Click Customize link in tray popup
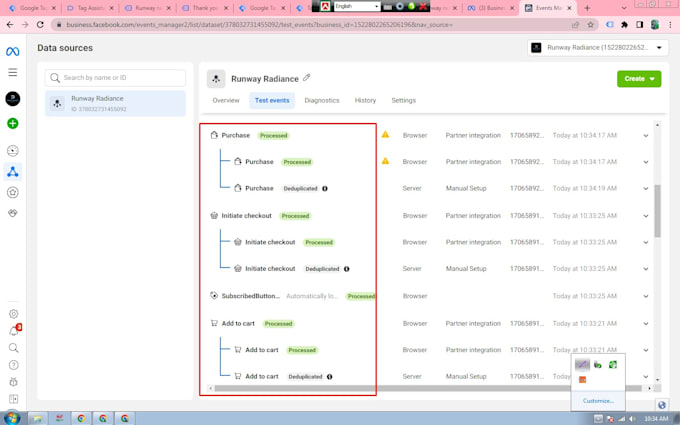This screenshot has height=425, width=680. [x=598, y=401]
